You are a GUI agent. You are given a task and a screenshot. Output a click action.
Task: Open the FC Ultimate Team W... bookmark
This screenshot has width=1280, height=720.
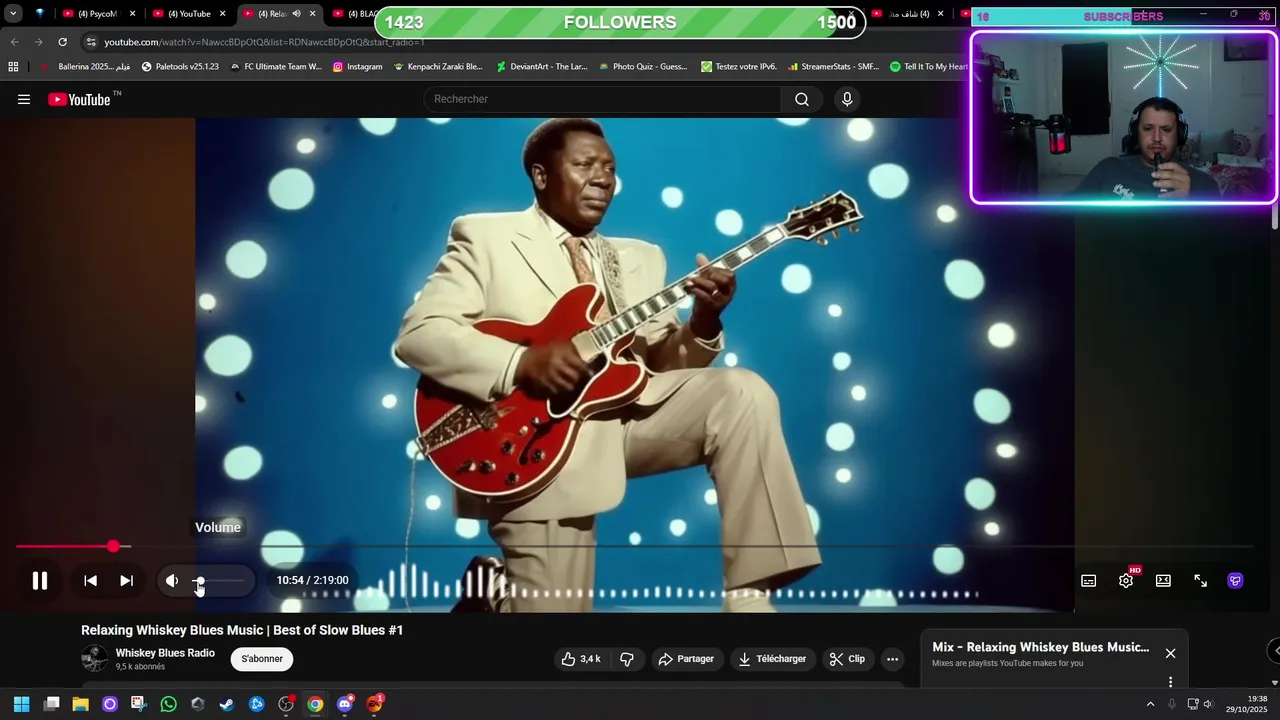click(x=276, y=67)
